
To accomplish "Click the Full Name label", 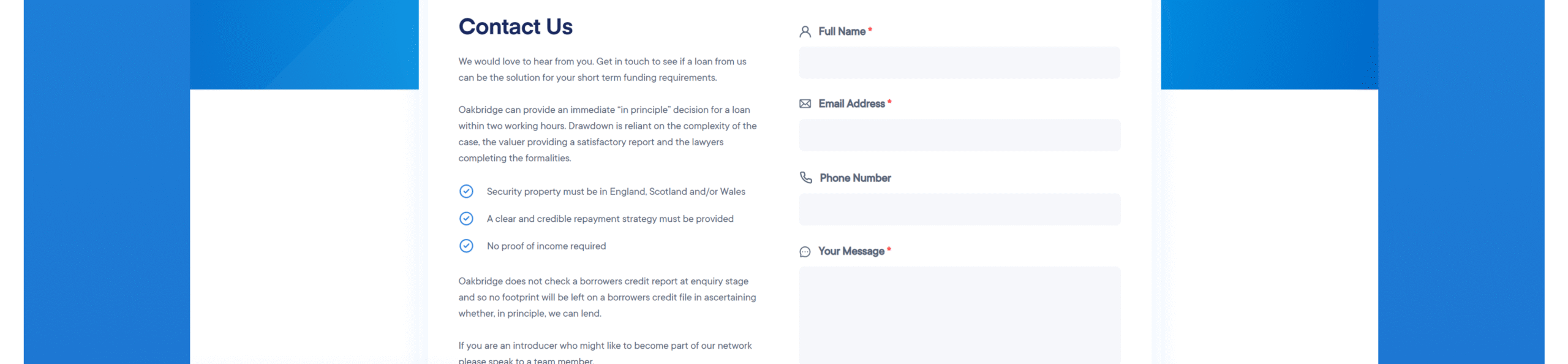I will [x=842, y=31].
